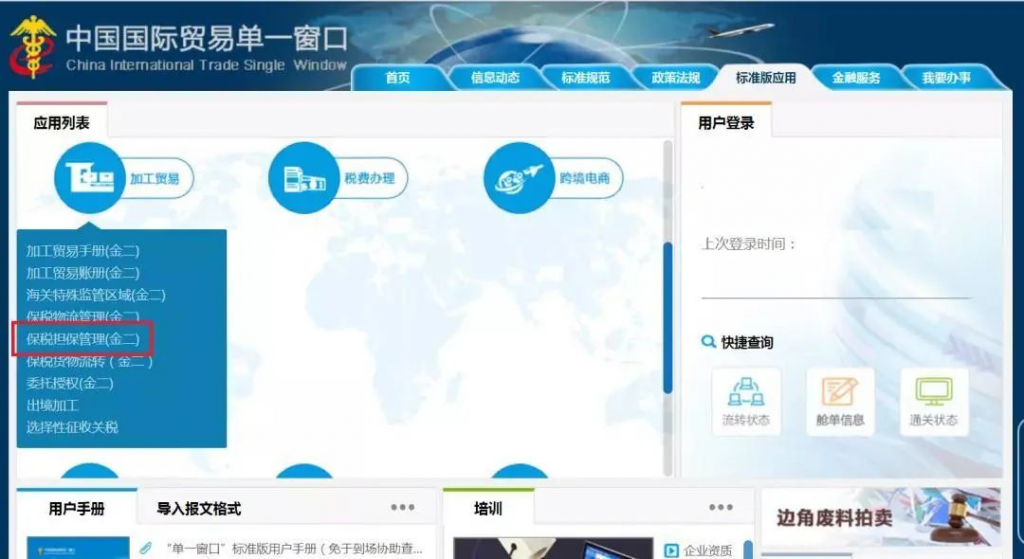Click the scrollbar in the 培训 training panel
1024x559 pixels.
click(748, 549)
